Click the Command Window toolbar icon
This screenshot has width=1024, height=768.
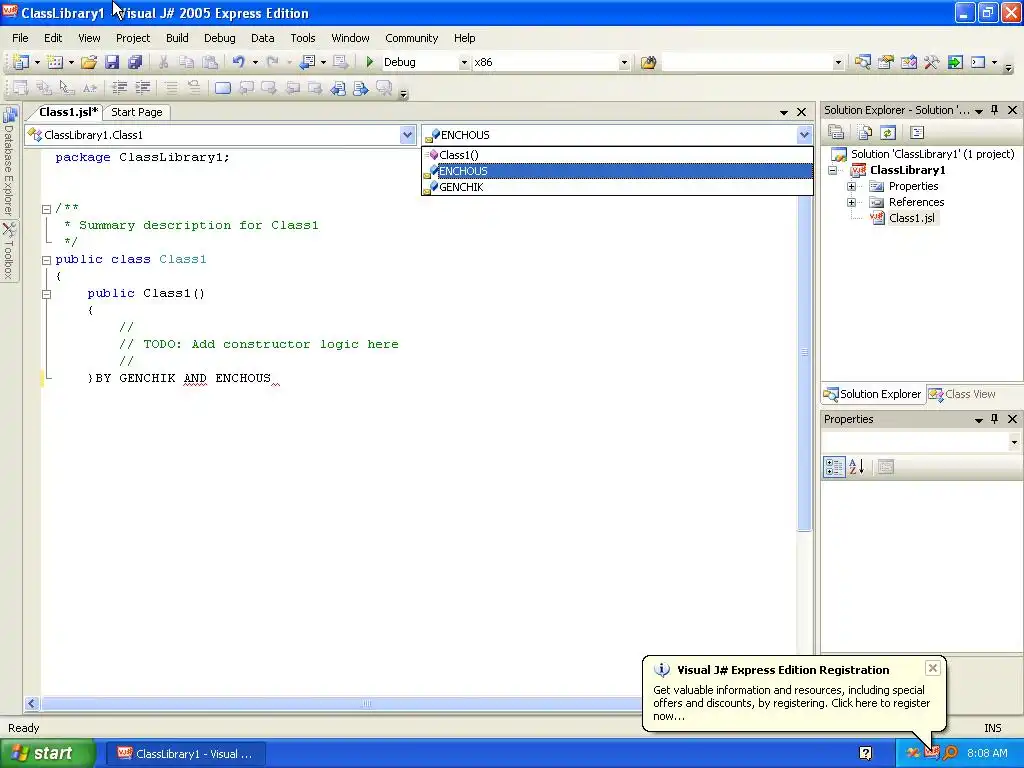pyautogui.click(x=978, y=62)
